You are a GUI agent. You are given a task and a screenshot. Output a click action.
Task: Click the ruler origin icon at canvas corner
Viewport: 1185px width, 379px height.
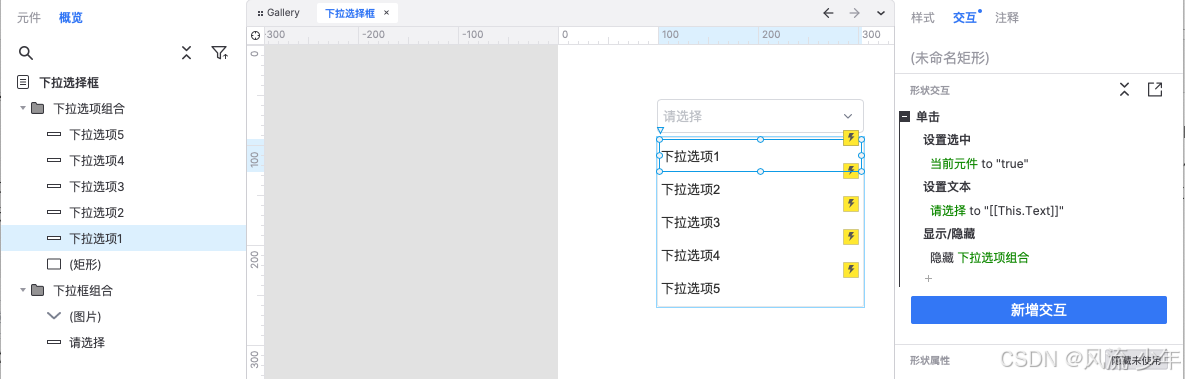[x=255, y=36]
